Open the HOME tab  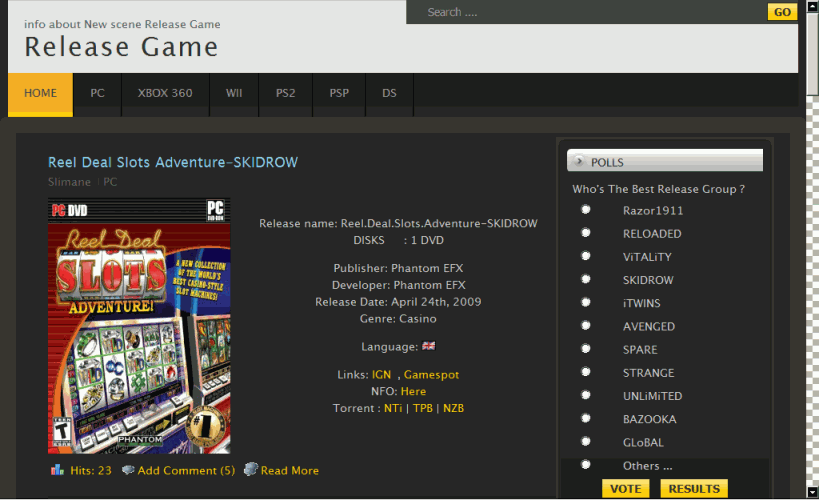pos(40,94)
